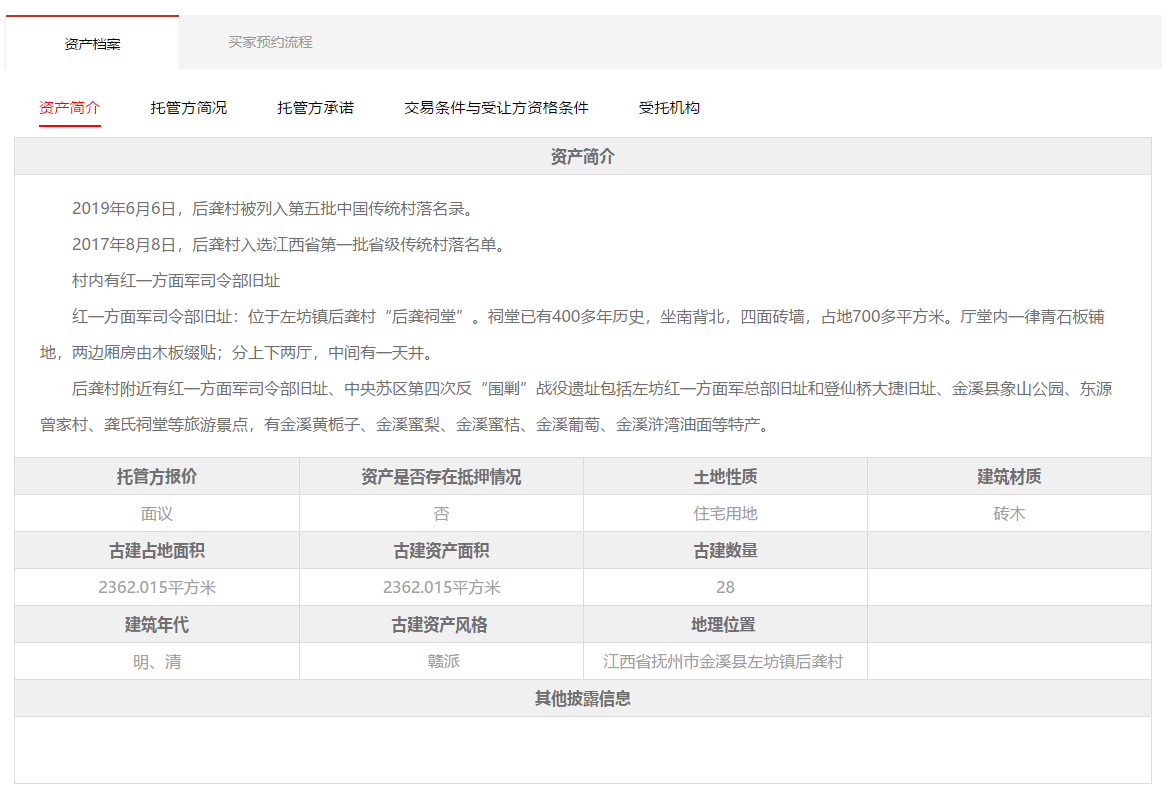This screenshot has width=1166, height=807.
Task: Select the 托管方承诺 sub-tab
Action: [315, 108]
